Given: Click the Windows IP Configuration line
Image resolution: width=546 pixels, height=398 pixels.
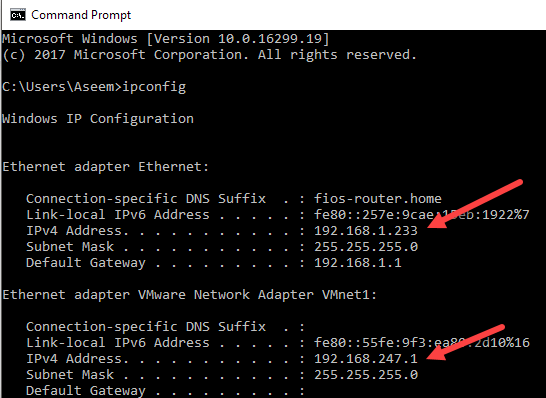Looking at the screenshot, I should [98, 119].
